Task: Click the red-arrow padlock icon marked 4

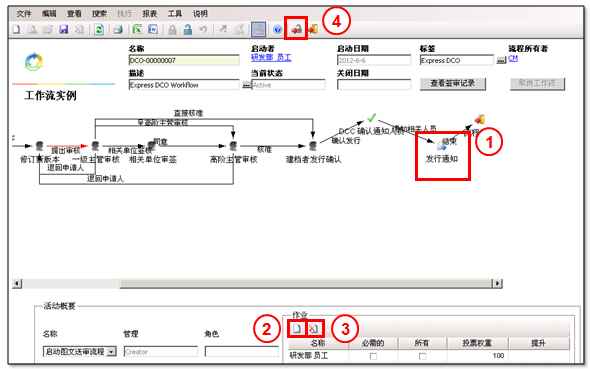Action: [x=297, y=29]
